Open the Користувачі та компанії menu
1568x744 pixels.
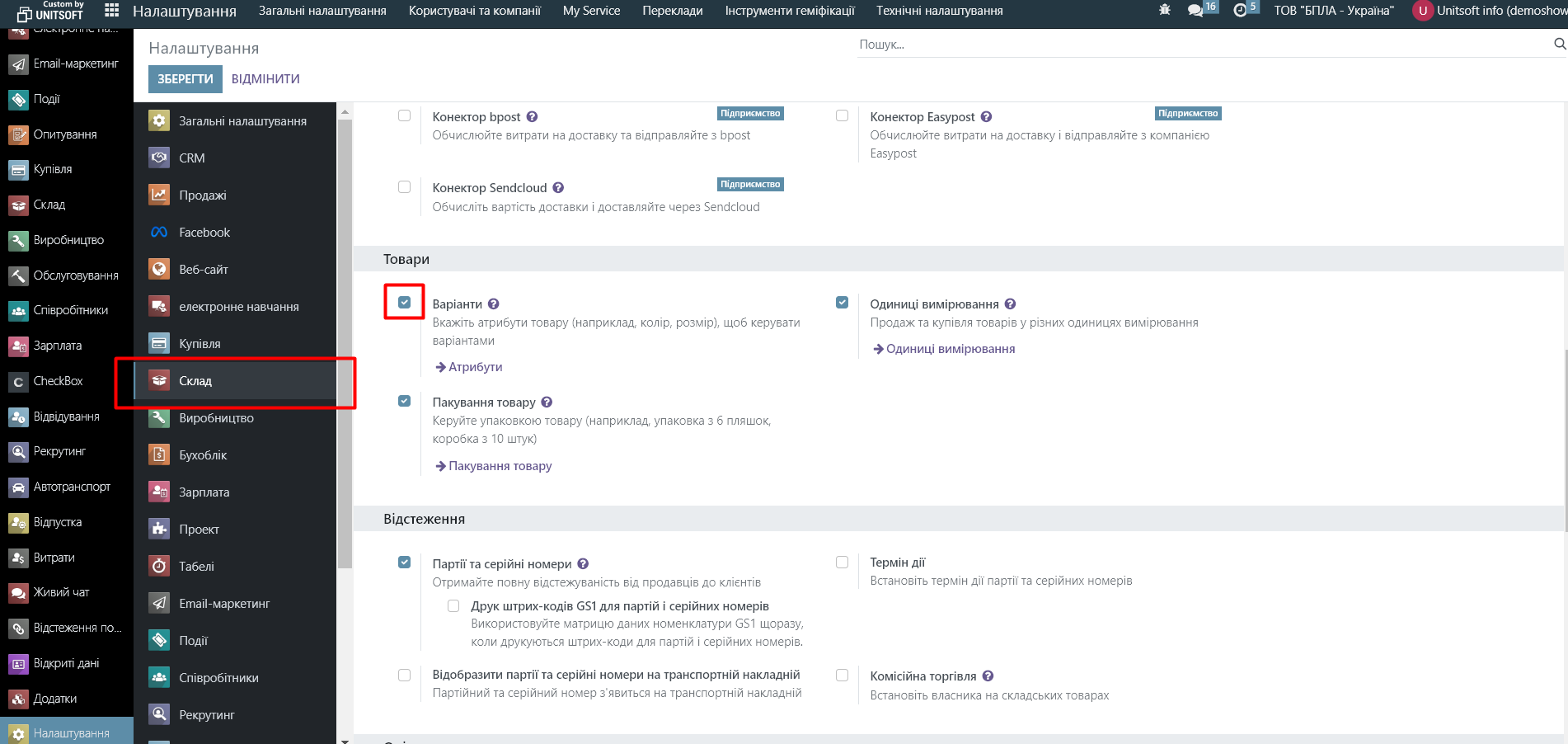(x=474, y=11)
